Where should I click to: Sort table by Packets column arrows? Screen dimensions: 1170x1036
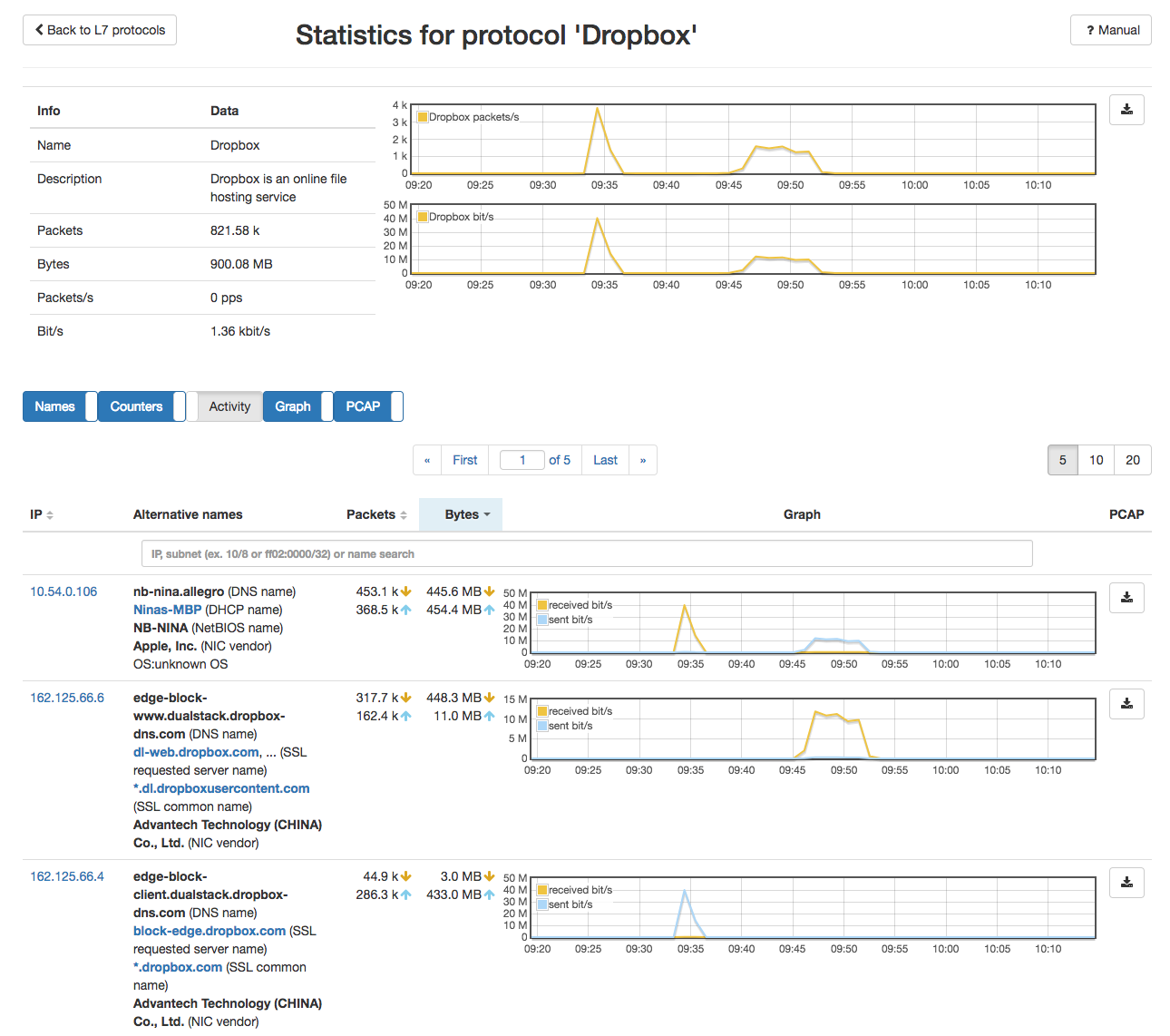(403, 515)
